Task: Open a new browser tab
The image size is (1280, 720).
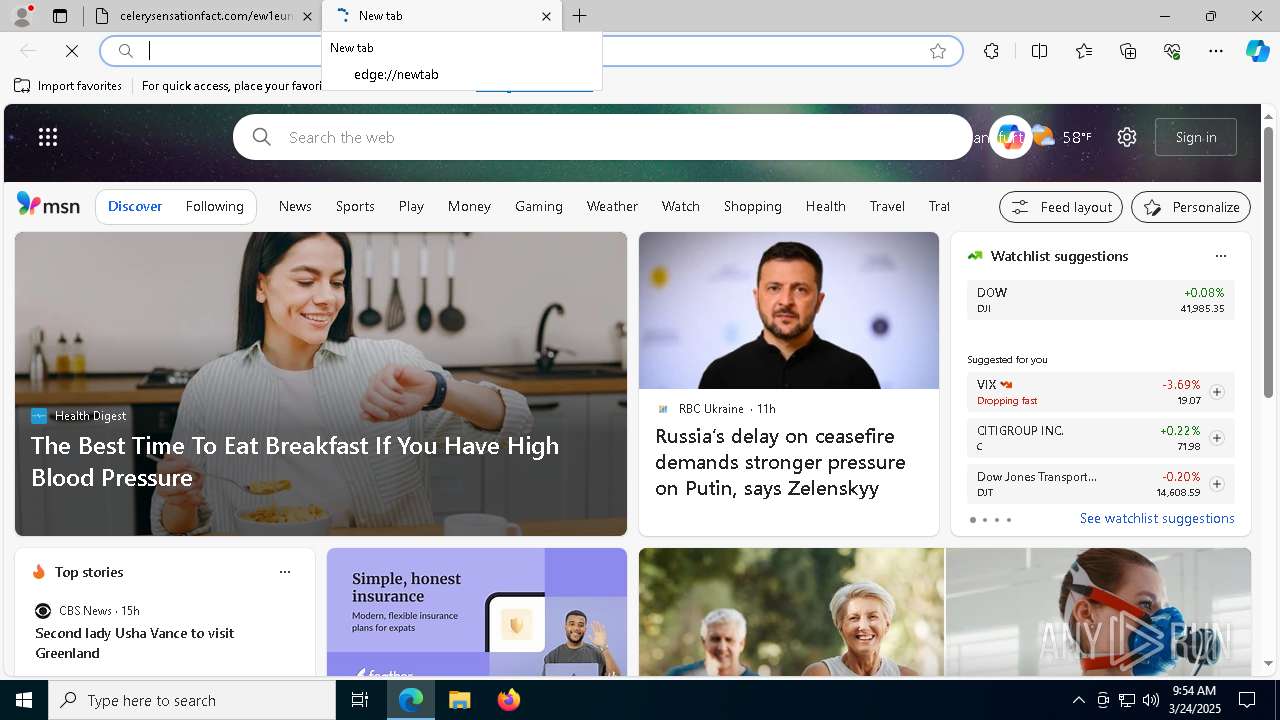Action: [579, 16]
